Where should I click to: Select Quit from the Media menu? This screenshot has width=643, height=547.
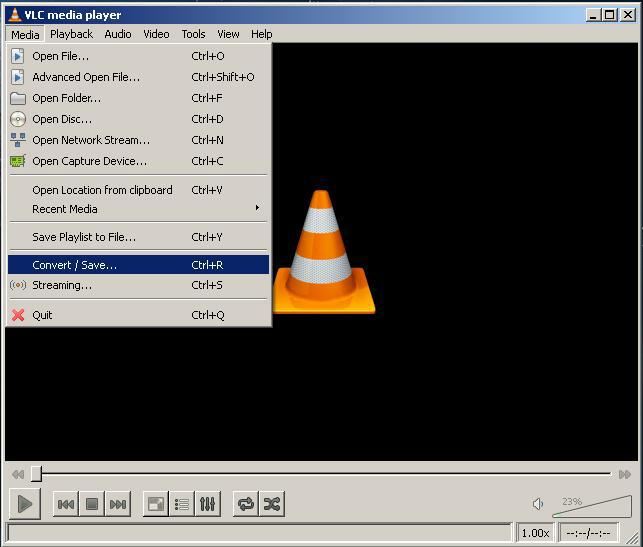click(139, 315)
